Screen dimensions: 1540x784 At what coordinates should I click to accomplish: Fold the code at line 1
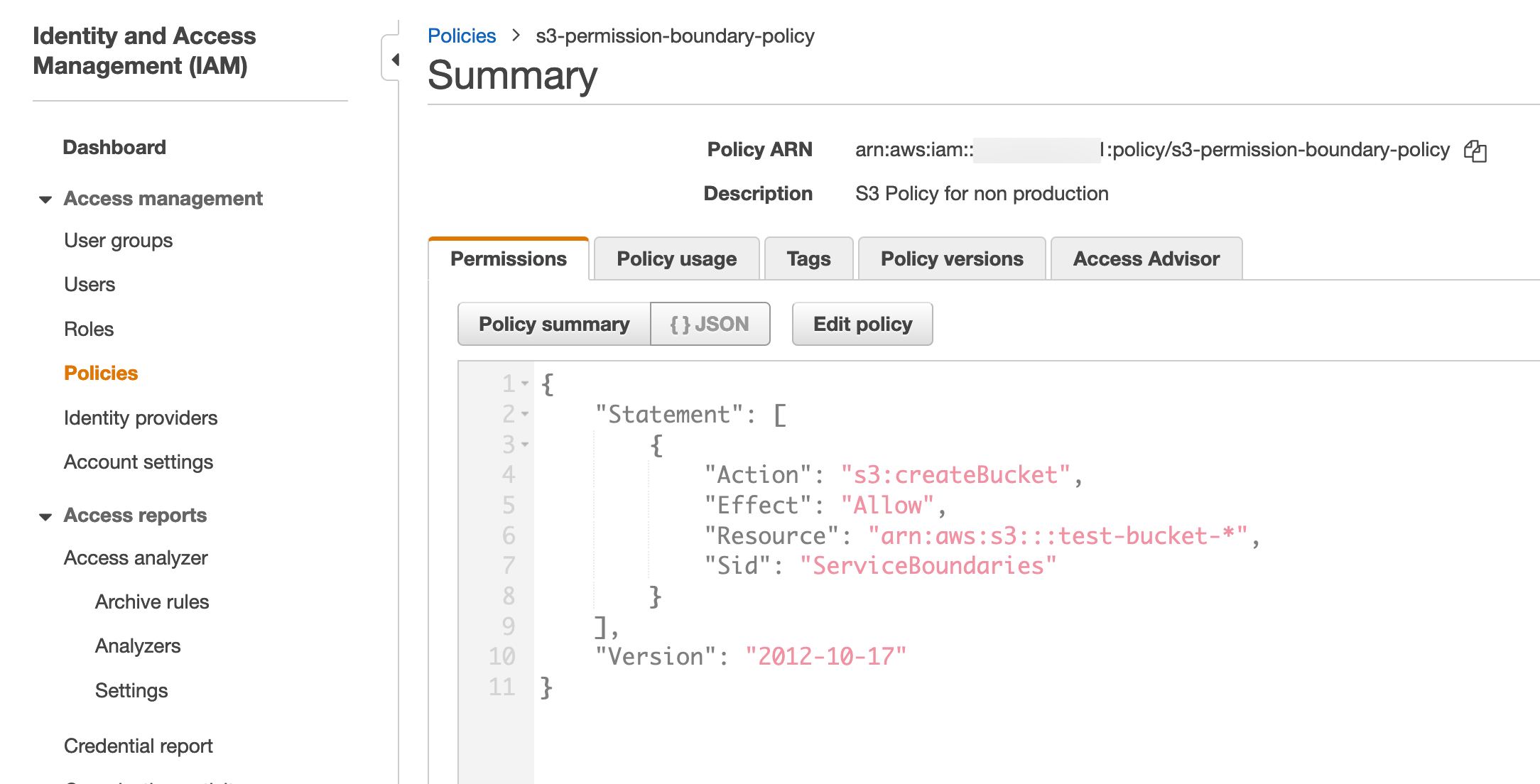(525, 383)
